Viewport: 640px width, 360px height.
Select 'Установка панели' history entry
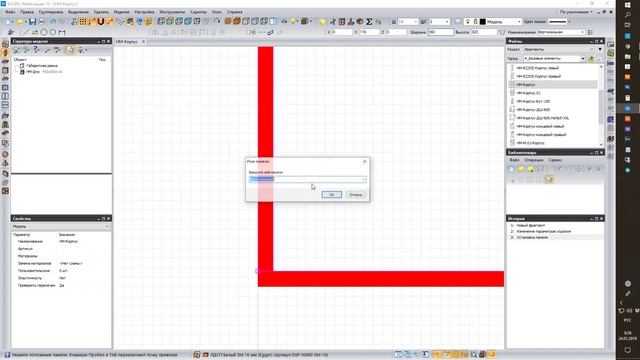coord(532,237)
